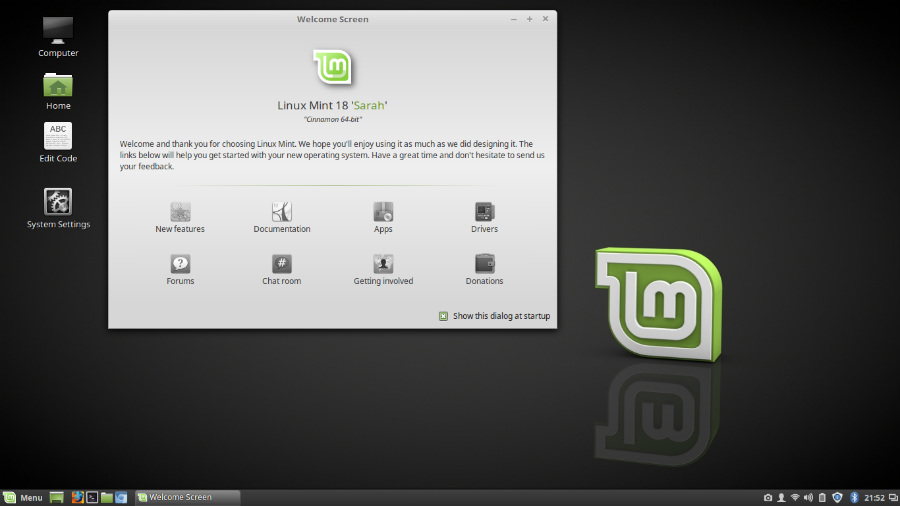Open the Bluetooth tray applet
Viewport: 900px width, 506px height.
click(x=854, y=497)
